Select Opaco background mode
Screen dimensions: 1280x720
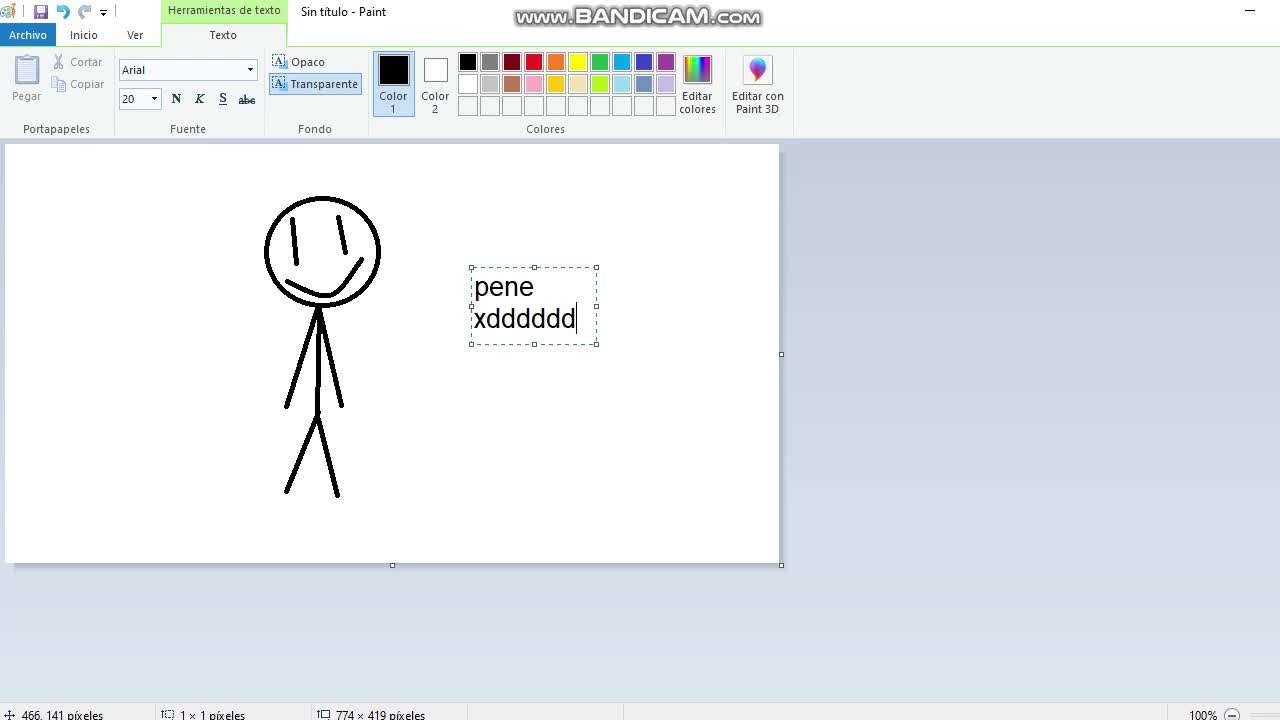300,62
